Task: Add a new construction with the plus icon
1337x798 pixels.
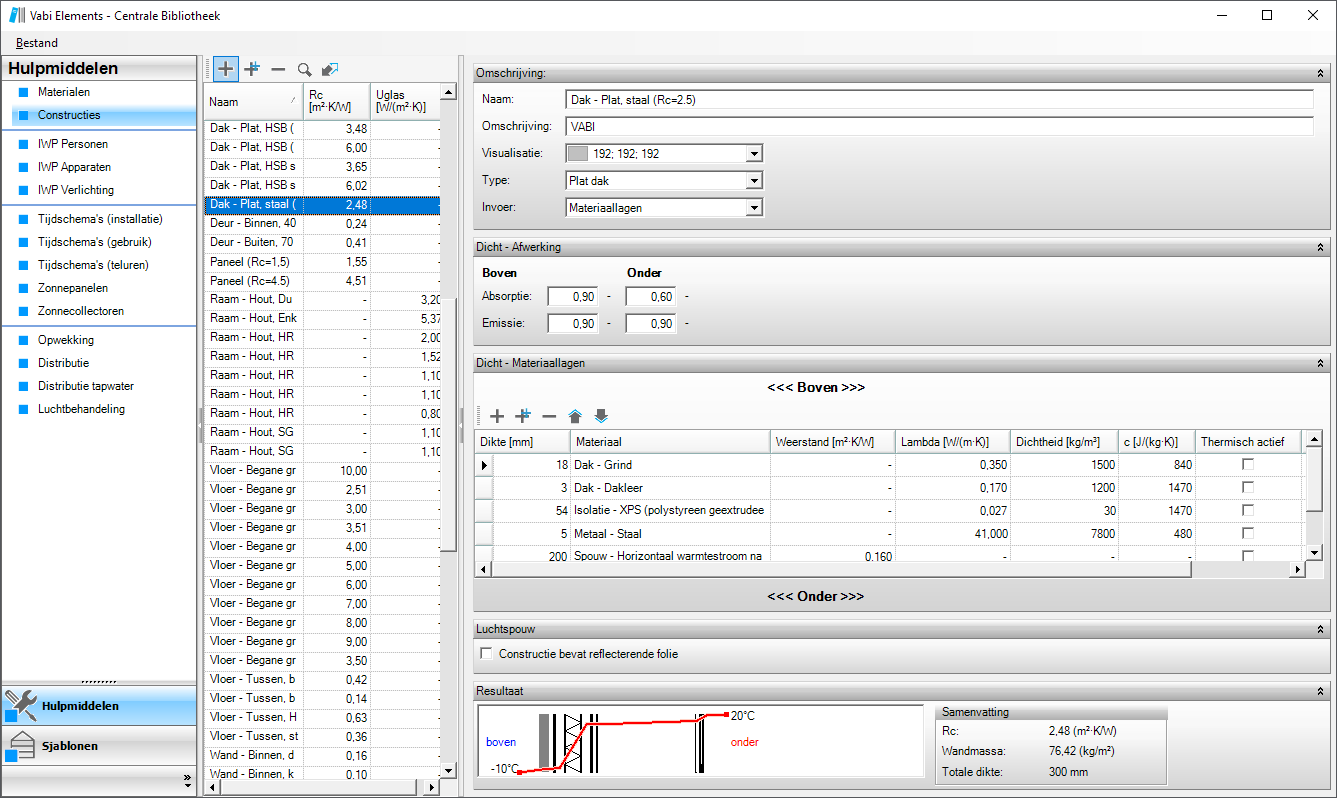Action: (226, 69)
